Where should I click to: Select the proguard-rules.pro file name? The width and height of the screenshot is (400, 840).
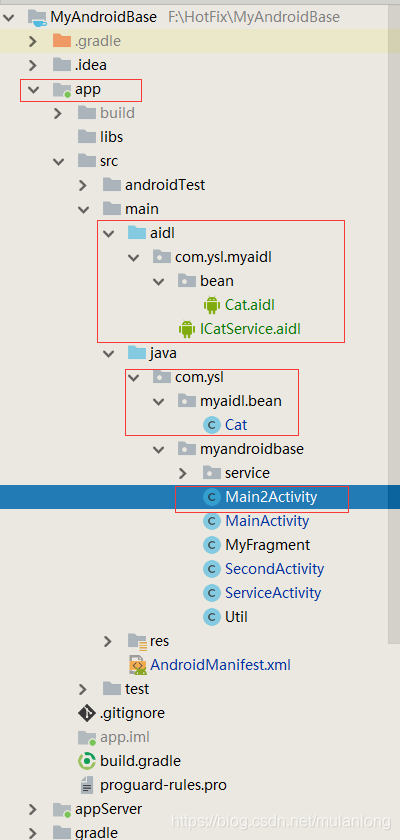pos(163,786)
